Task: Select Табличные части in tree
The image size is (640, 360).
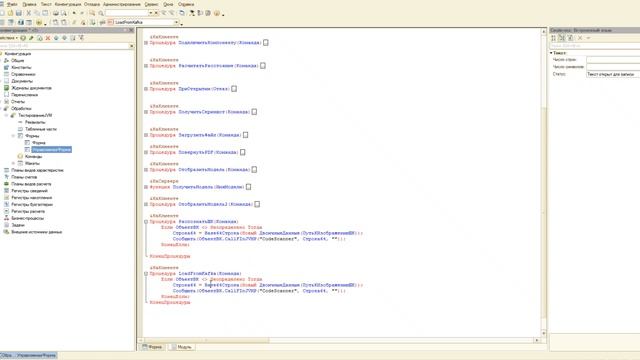Action: pyautogui.click(x=41, y=129)
